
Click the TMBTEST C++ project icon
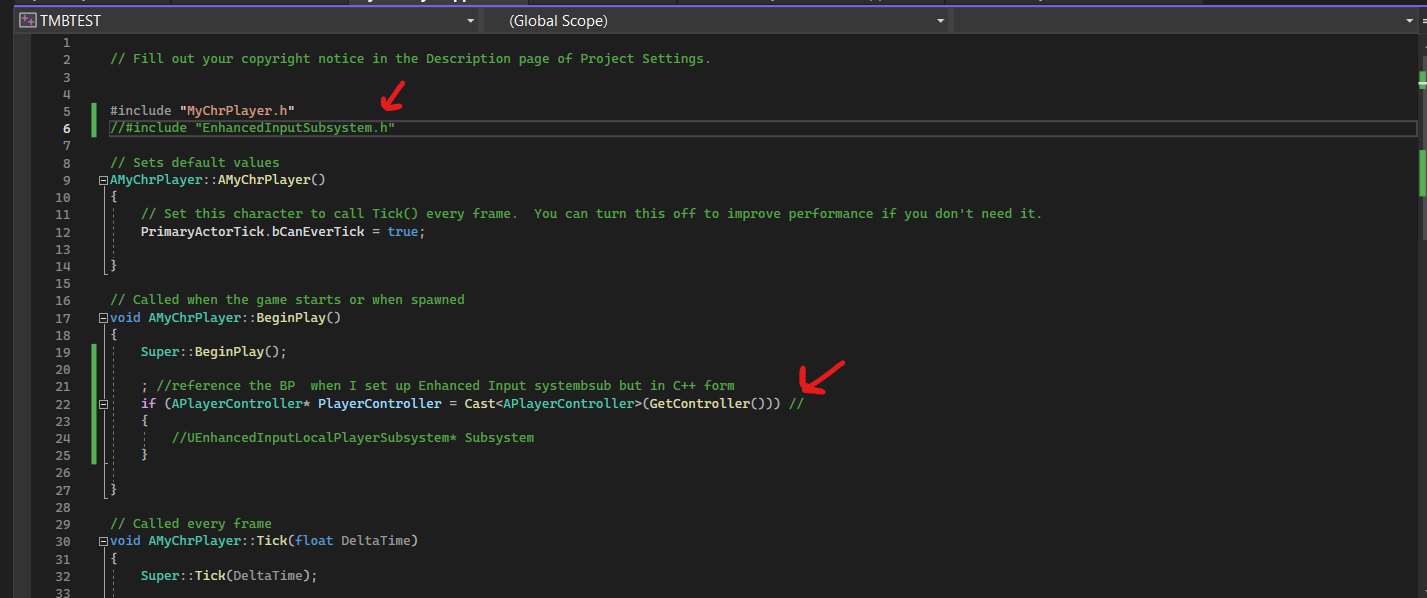click(x=28, y=20)
